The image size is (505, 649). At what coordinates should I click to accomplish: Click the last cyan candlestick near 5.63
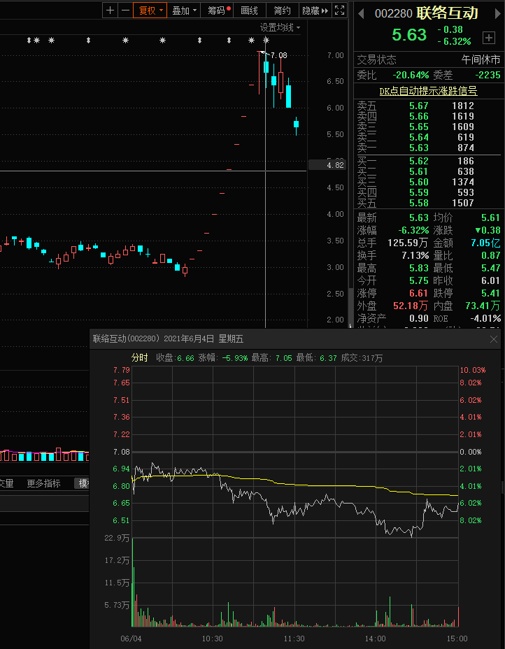296,124
